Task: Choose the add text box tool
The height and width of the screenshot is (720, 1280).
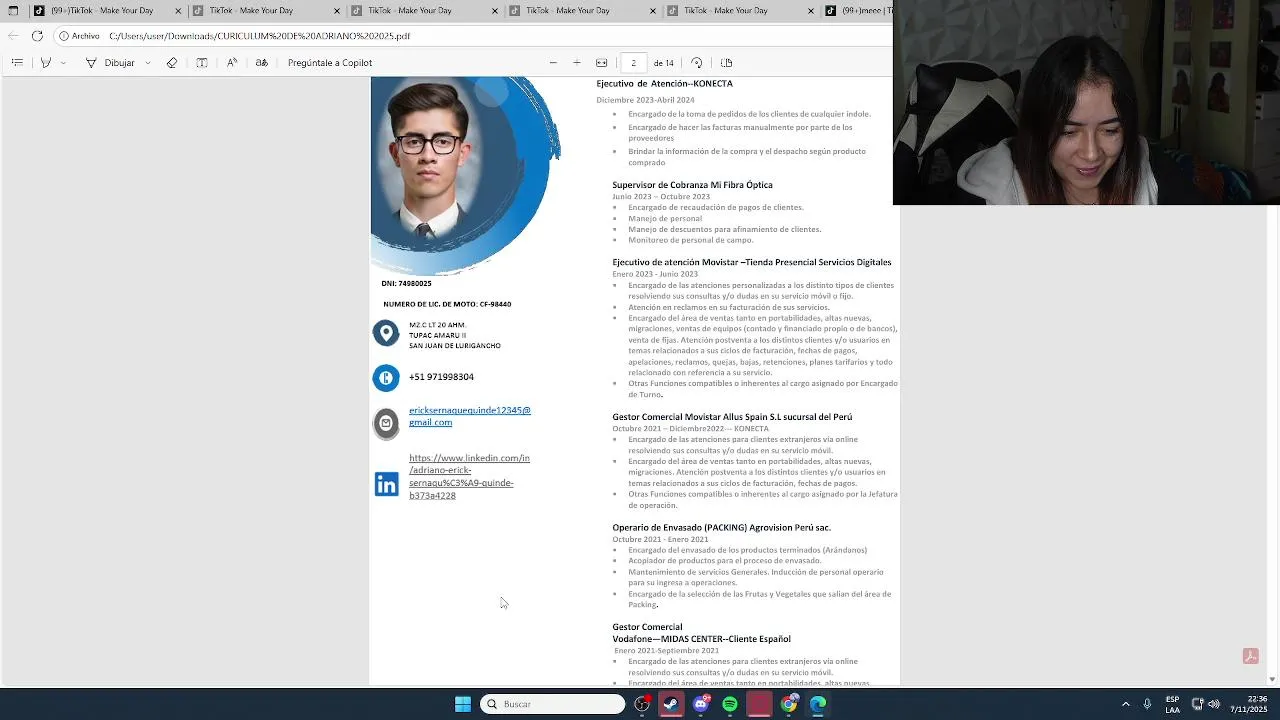Action: [x=202, y=62]
